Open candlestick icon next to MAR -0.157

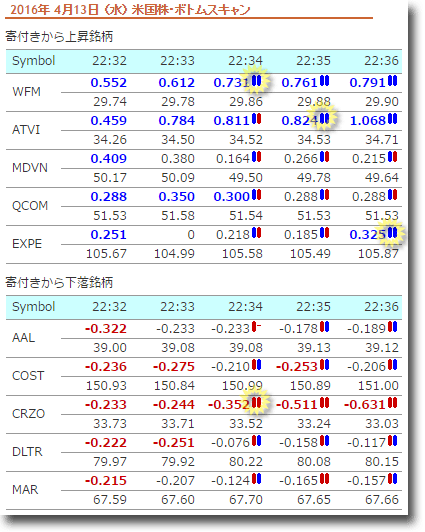click(x=392, y=479)
